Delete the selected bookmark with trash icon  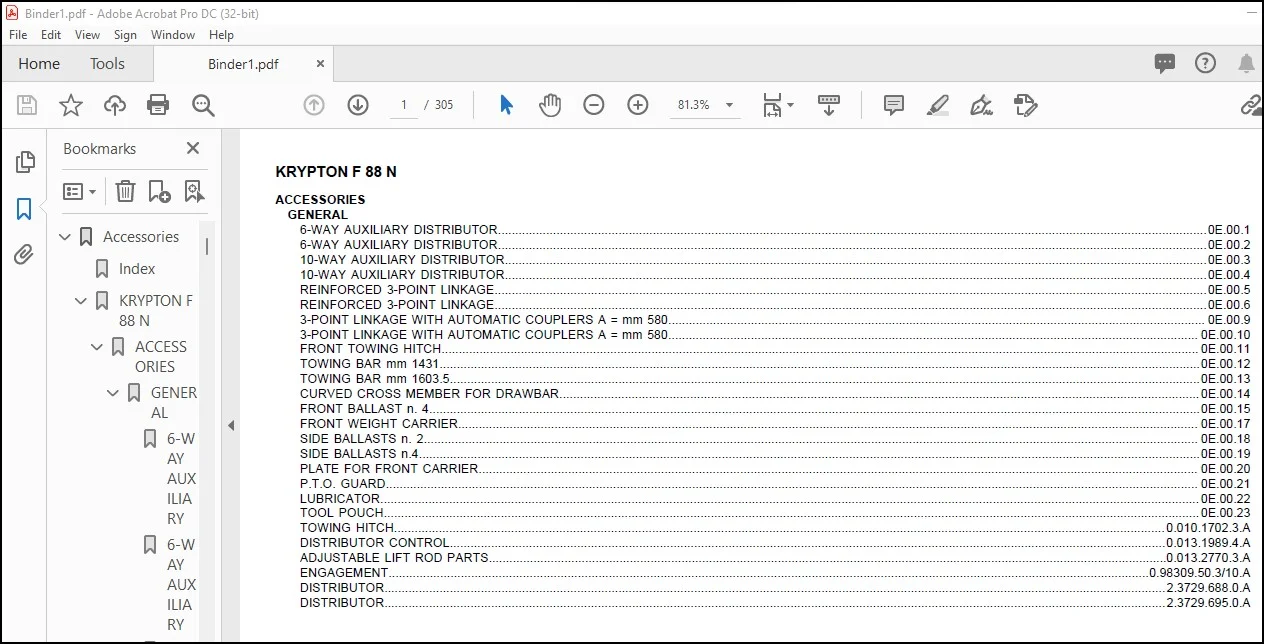(125, 191)
